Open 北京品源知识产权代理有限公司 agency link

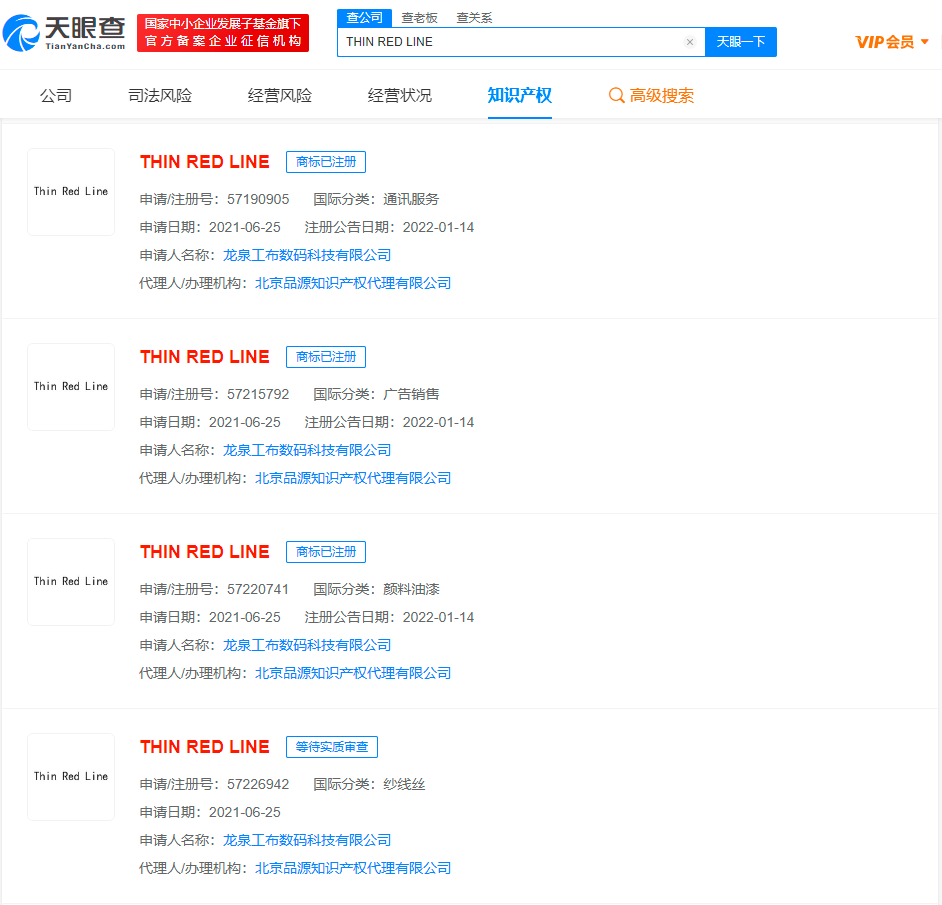(x=351, y=283)
